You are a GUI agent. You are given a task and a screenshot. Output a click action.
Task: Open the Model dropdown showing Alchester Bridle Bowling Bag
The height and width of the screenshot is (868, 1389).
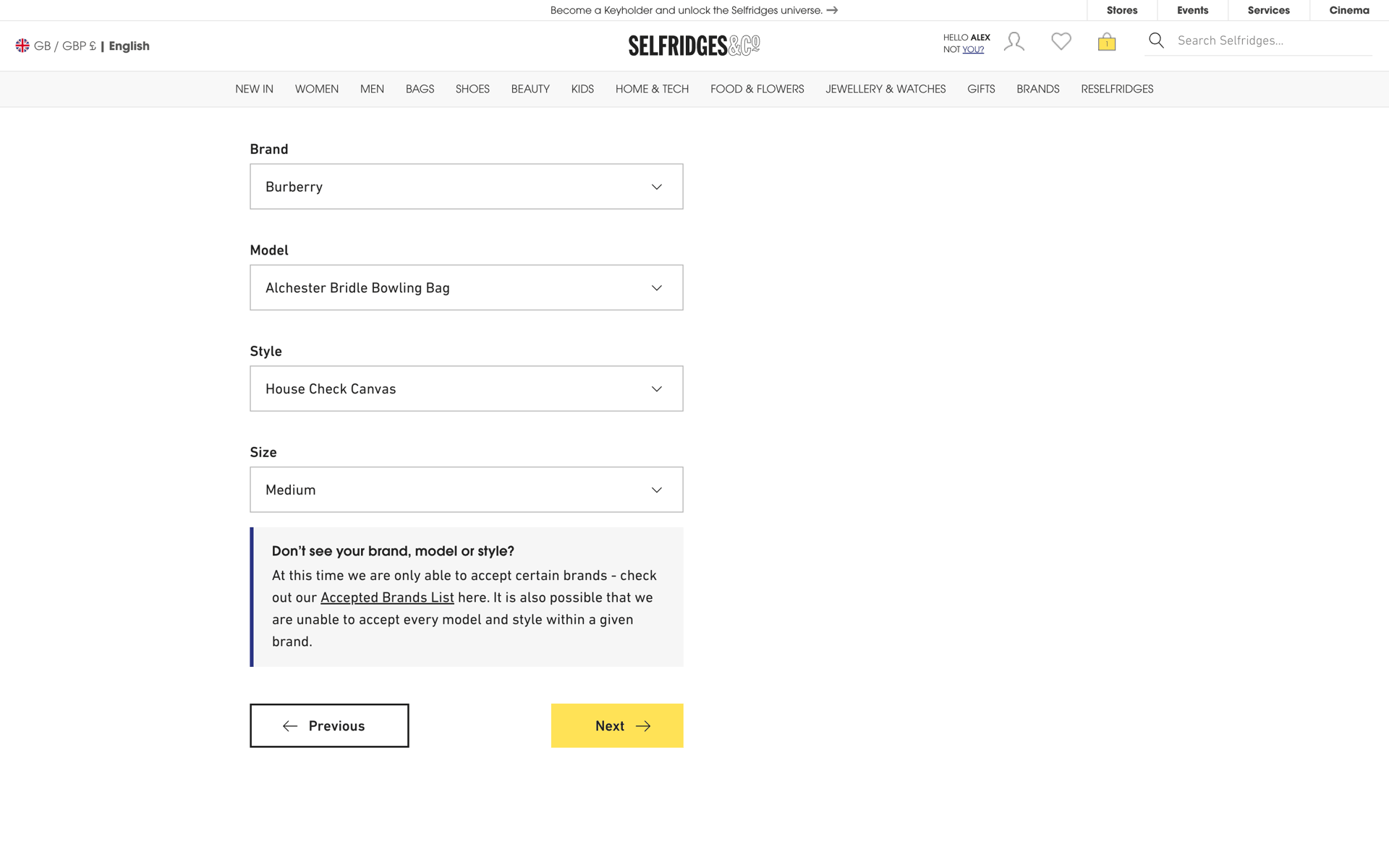point(467,288)
